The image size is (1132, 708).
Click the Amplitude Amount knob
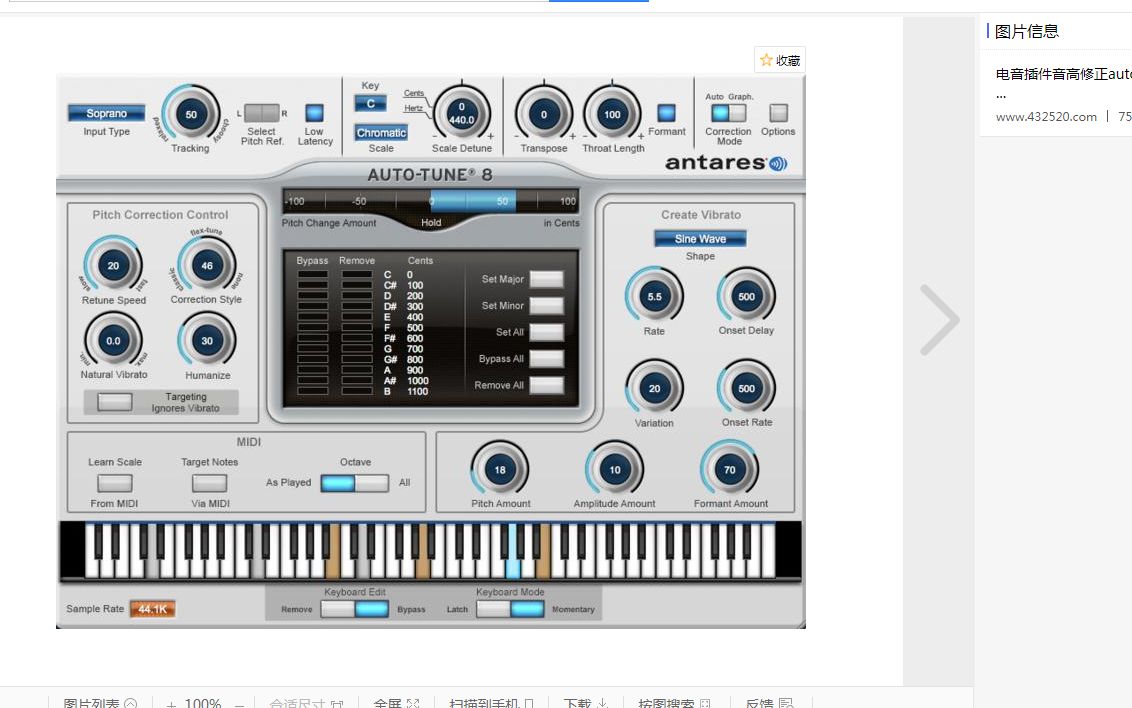pyautogui.click(x=614, y=470)
